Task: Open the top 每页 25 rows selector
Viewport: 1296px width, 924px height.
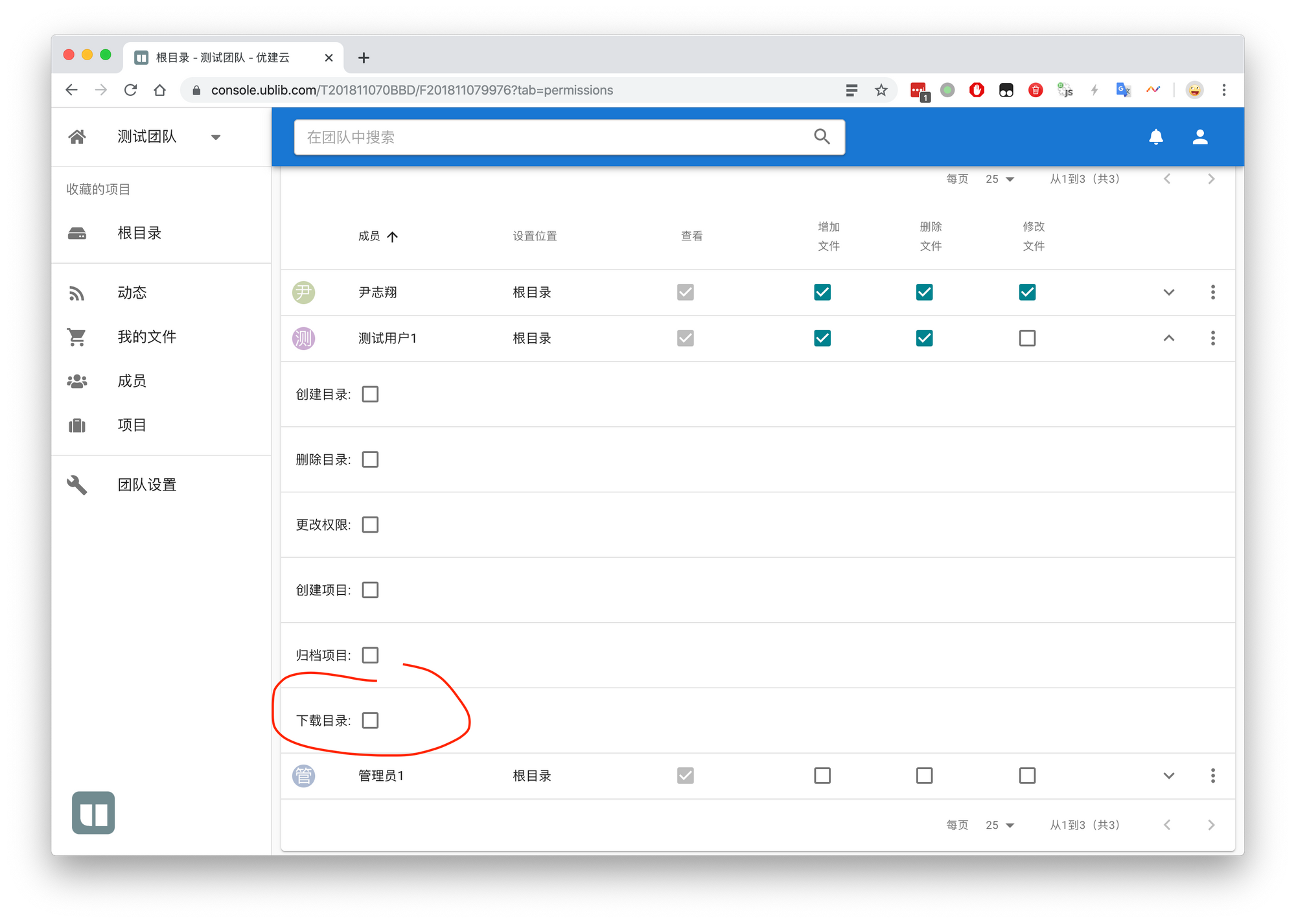Action: pyautogui.click(x=999, y=179)
